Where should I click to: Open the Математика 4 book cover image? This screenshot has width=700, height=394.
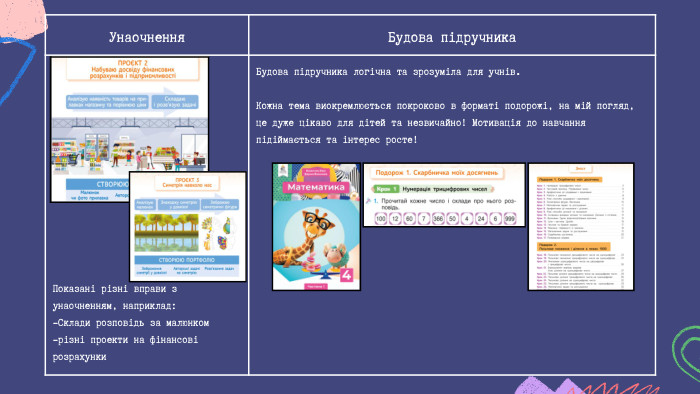point(317,227)
